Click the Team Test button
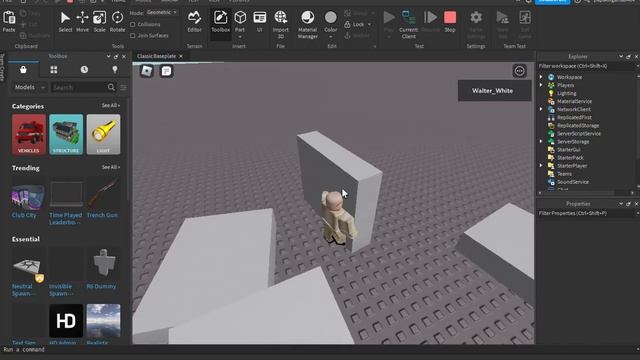The height and width of the screenshot is (360, 640). point(502,24)
